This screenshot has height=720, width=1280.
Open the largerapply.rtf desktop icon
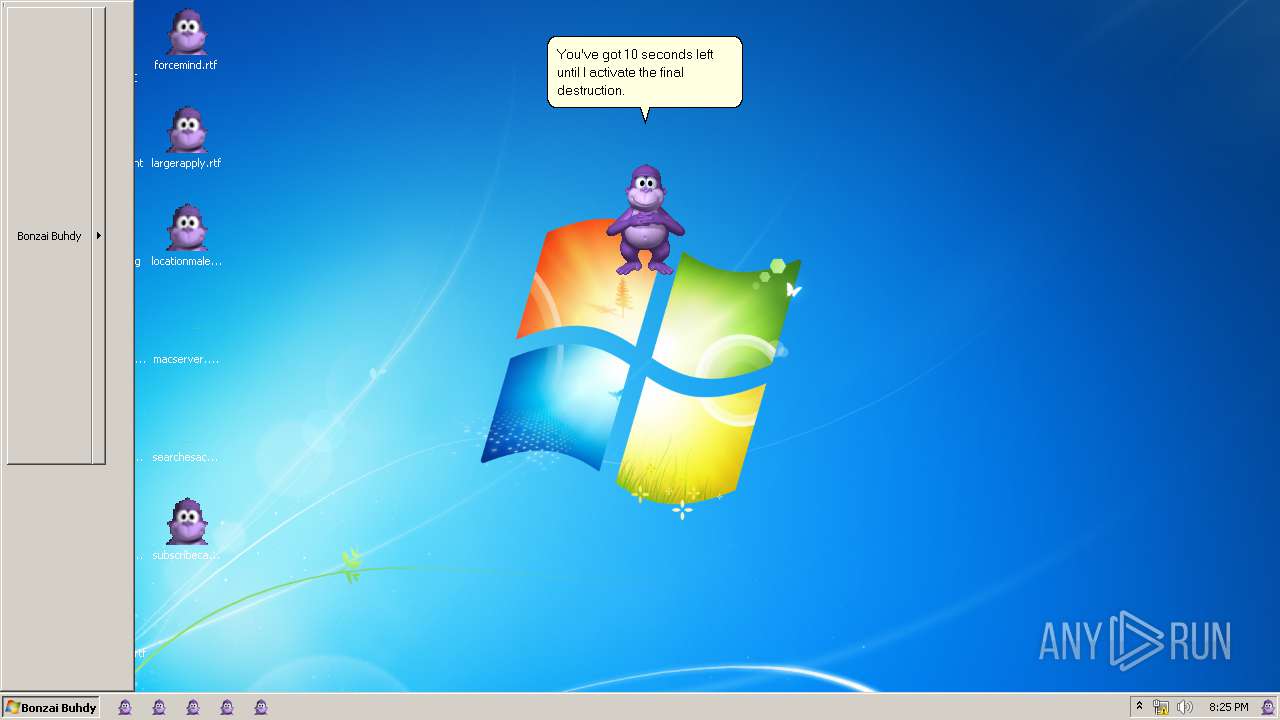coord(186,138)
